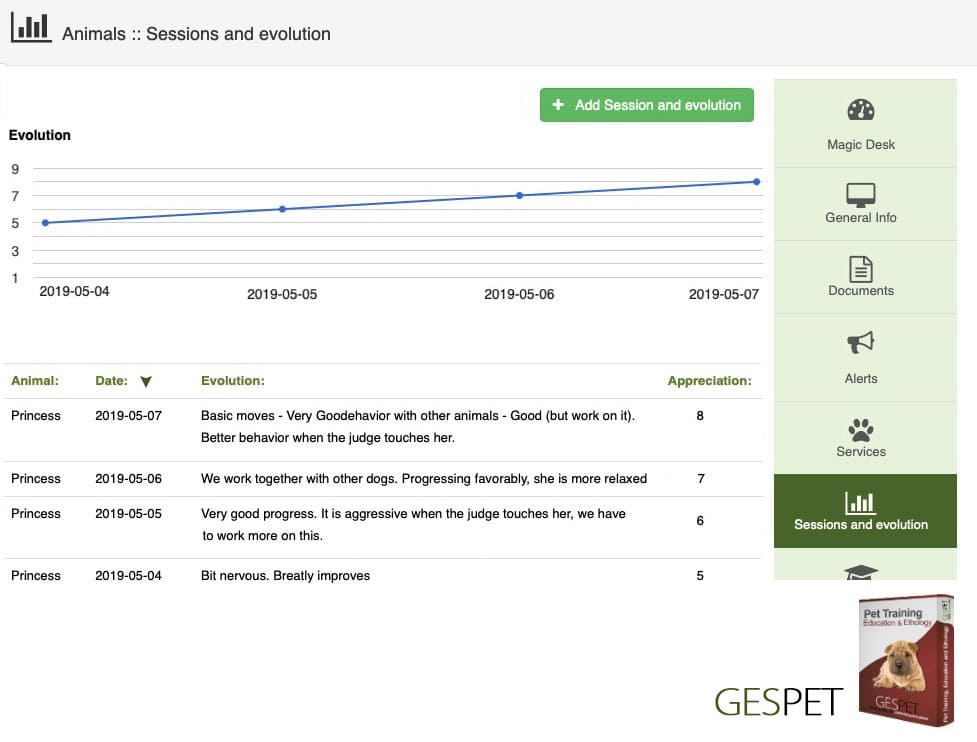Open General Info monitor icon
977x742 pixels.
coord(860,195)
